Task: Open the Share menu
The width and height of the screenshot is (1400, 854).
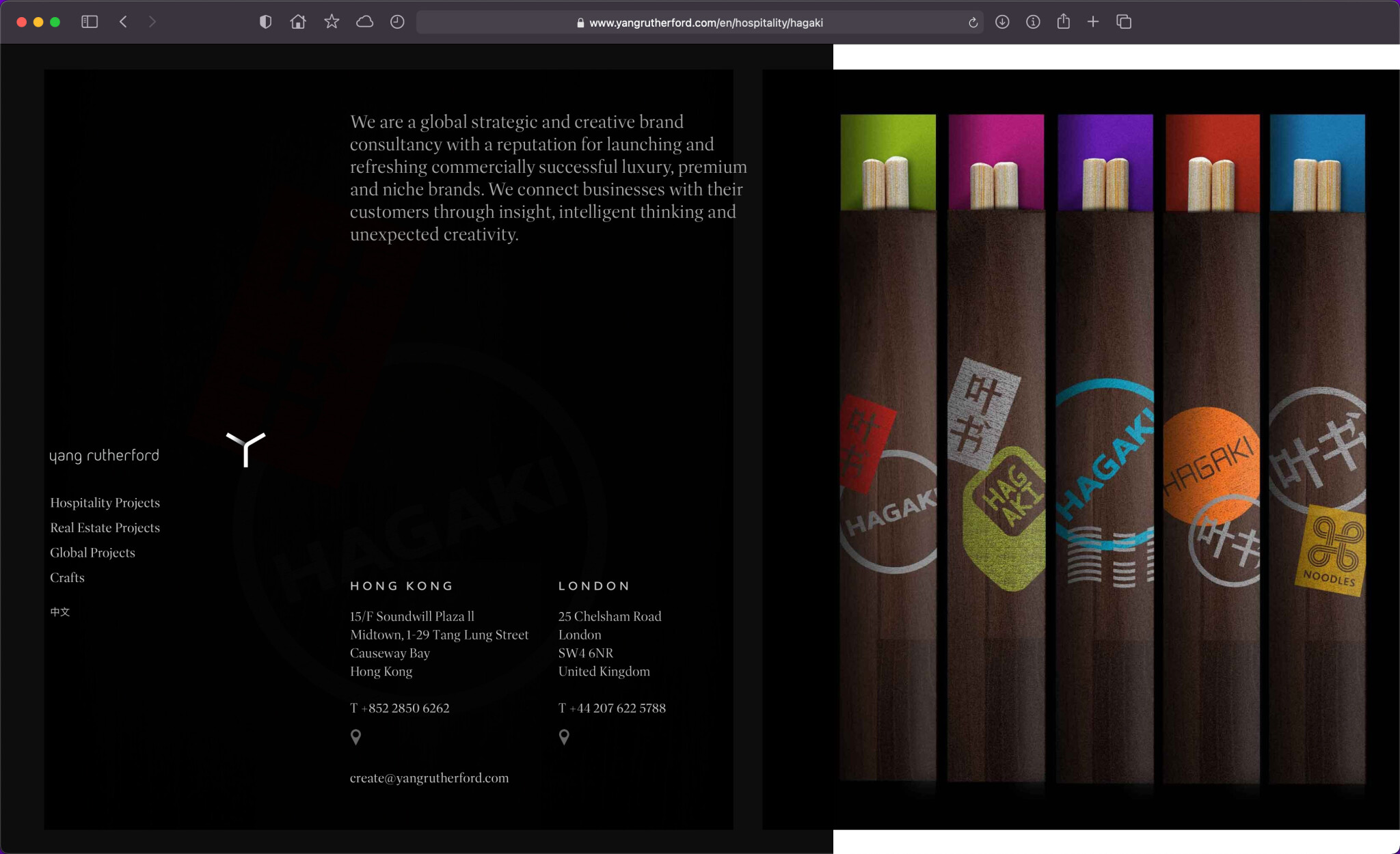Action: click(x=1063, y=22)
